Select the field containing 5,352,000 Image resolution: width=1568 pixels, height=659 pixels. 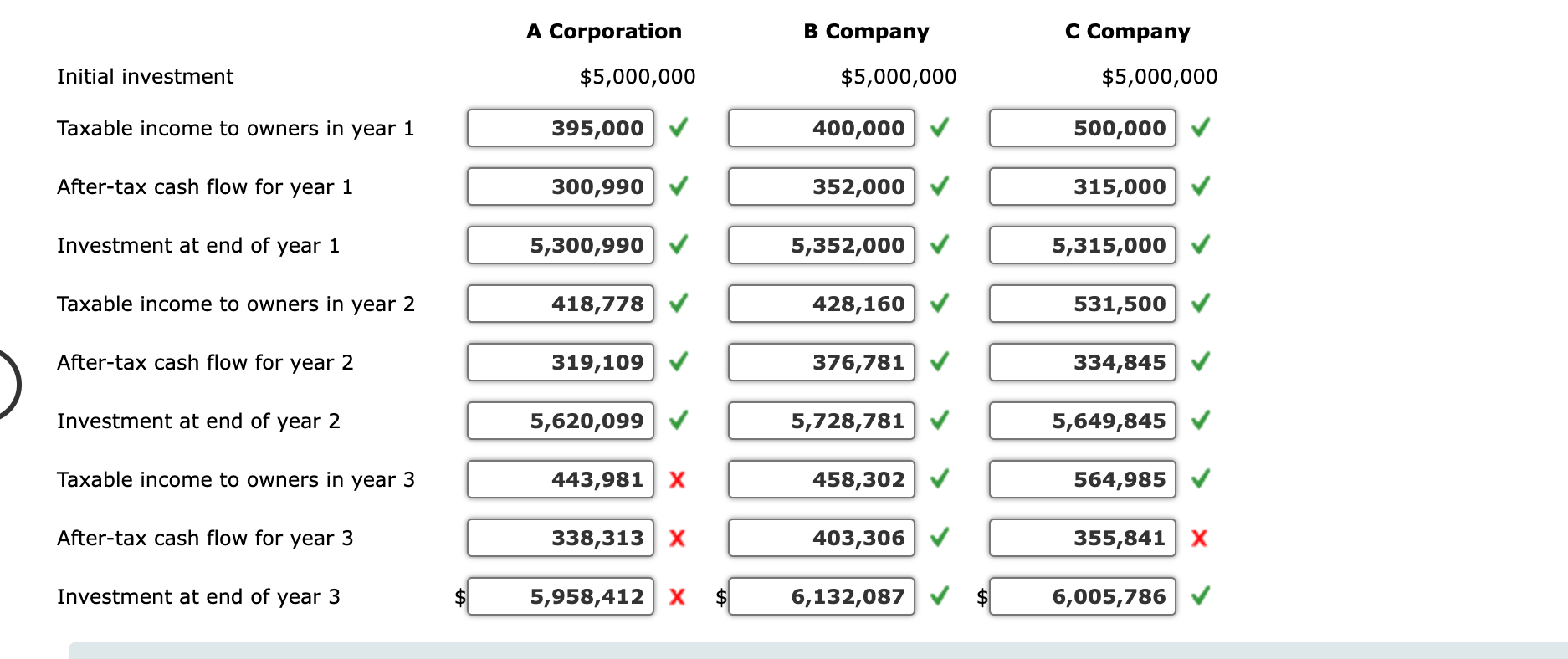[822, 245]
